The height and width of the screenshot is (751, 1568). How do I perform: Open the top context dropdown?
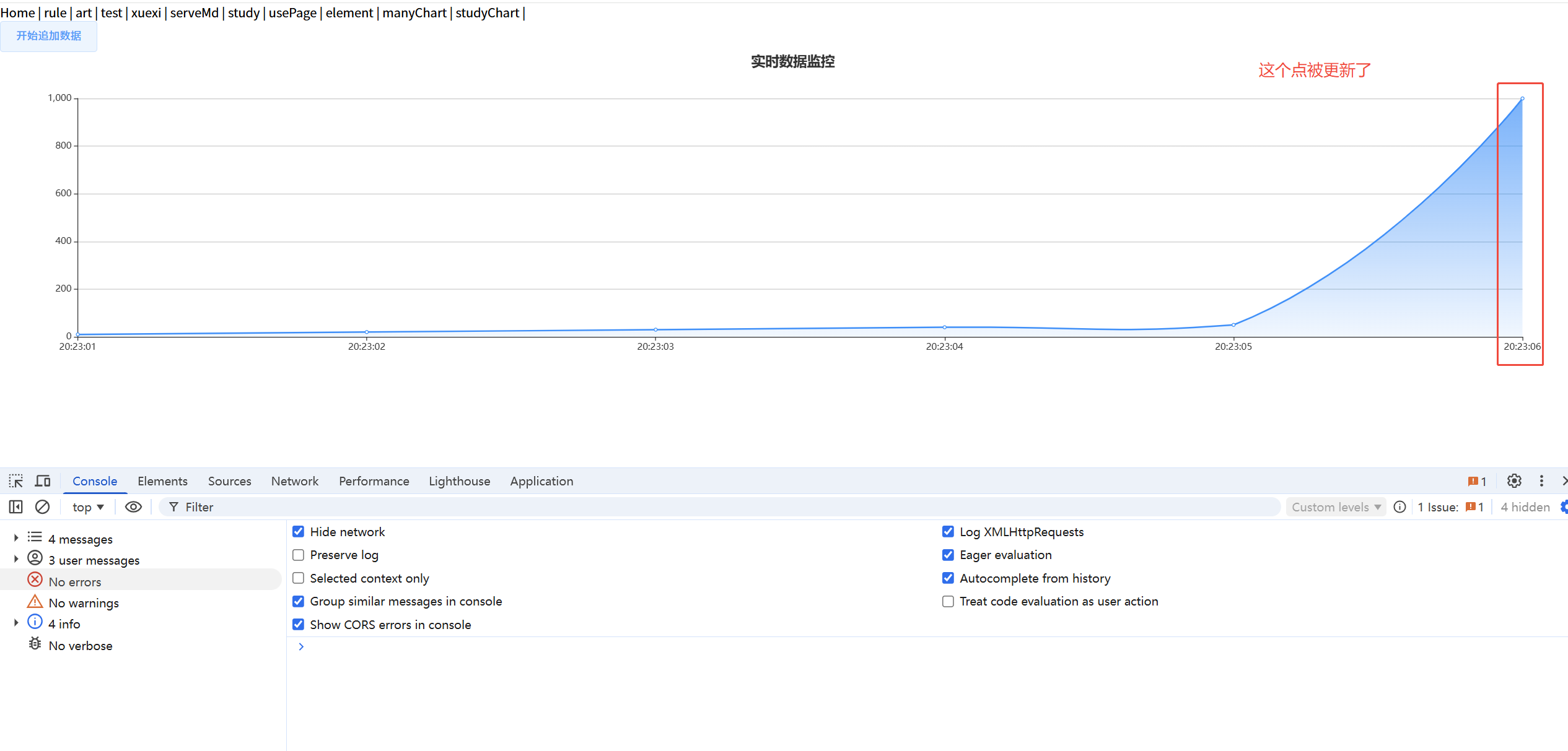coord(88,507)
